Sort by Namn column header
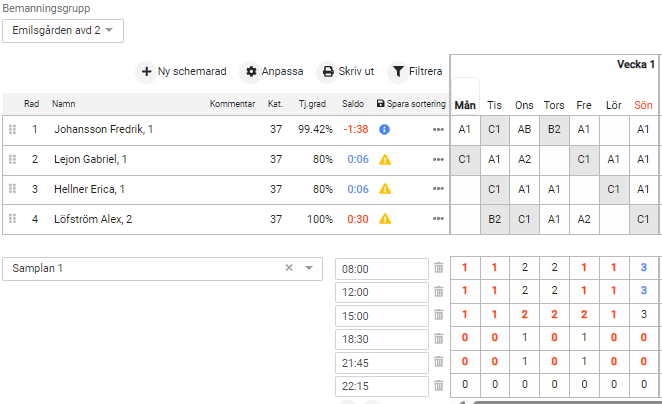The height and width of the screenshot is (404, 662). pos(64,104)
